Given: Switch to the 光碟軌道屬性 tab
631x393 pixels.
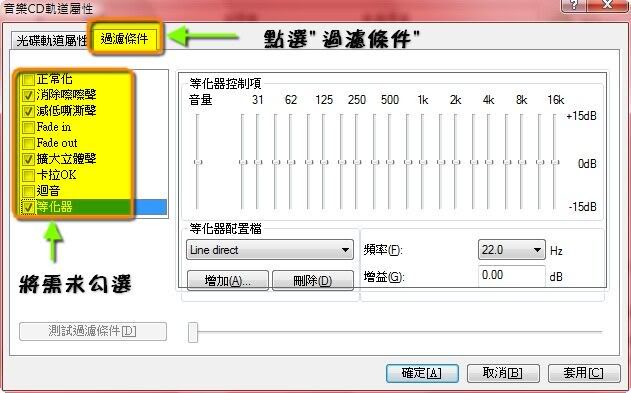Looking at the screenshot, I should click(52, 40).
